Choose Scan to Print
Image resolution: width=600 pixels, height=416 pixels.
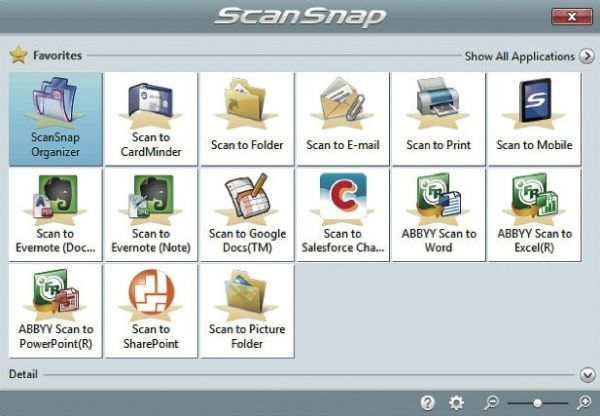coord(439,119)
